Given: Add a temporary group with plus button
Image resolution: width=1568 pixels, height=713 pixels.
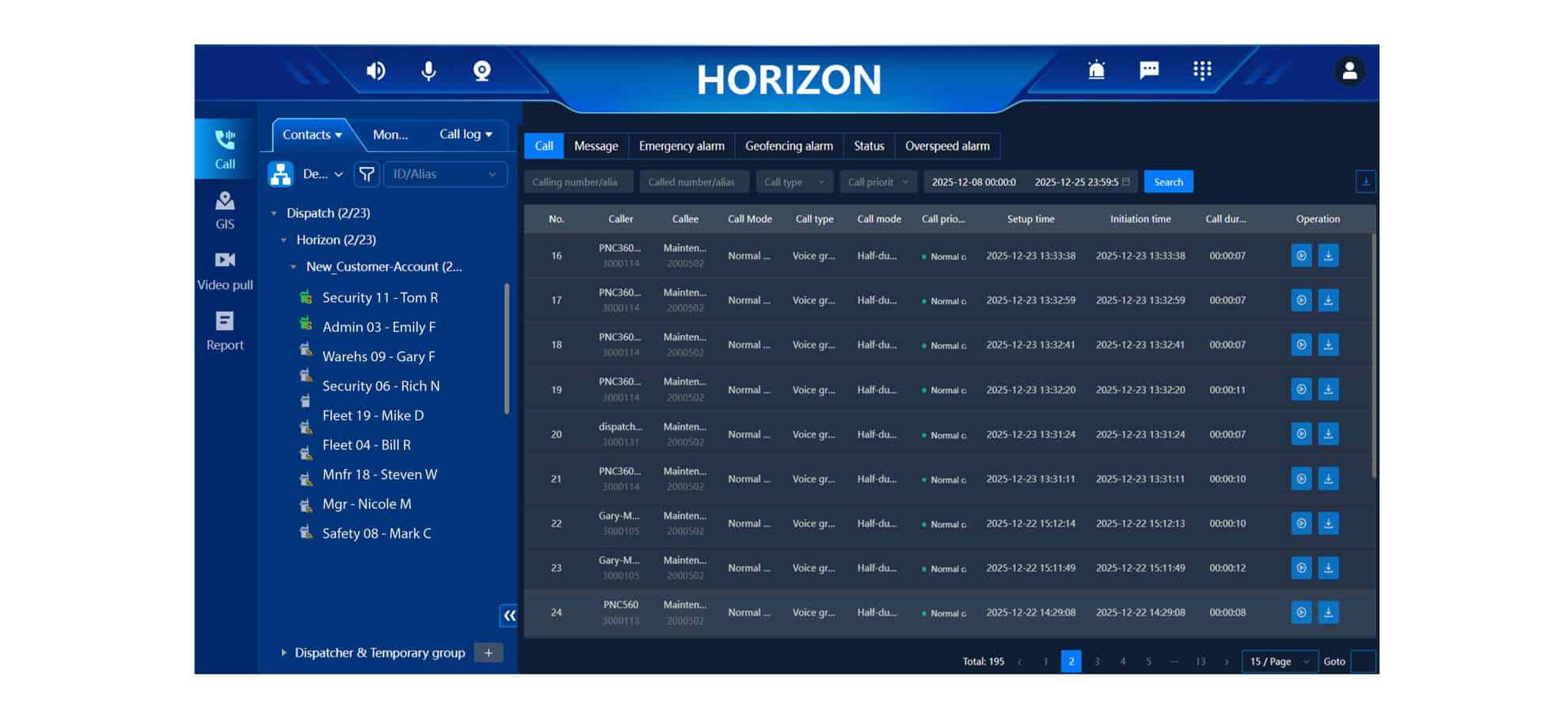Looking at the screenshot, I should tap(489, 653).
